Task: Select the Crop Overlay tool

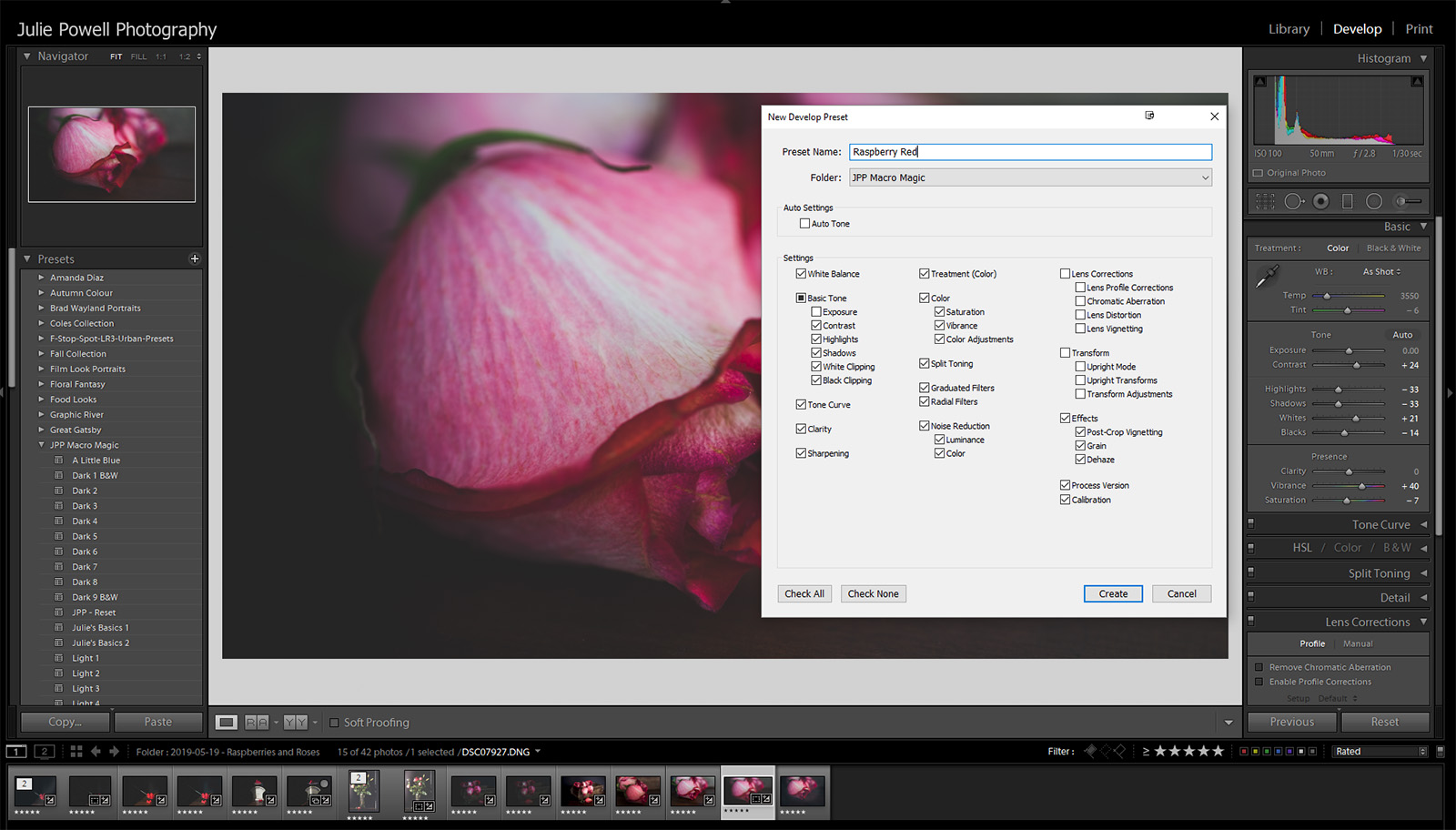Action: [1266, 201]
